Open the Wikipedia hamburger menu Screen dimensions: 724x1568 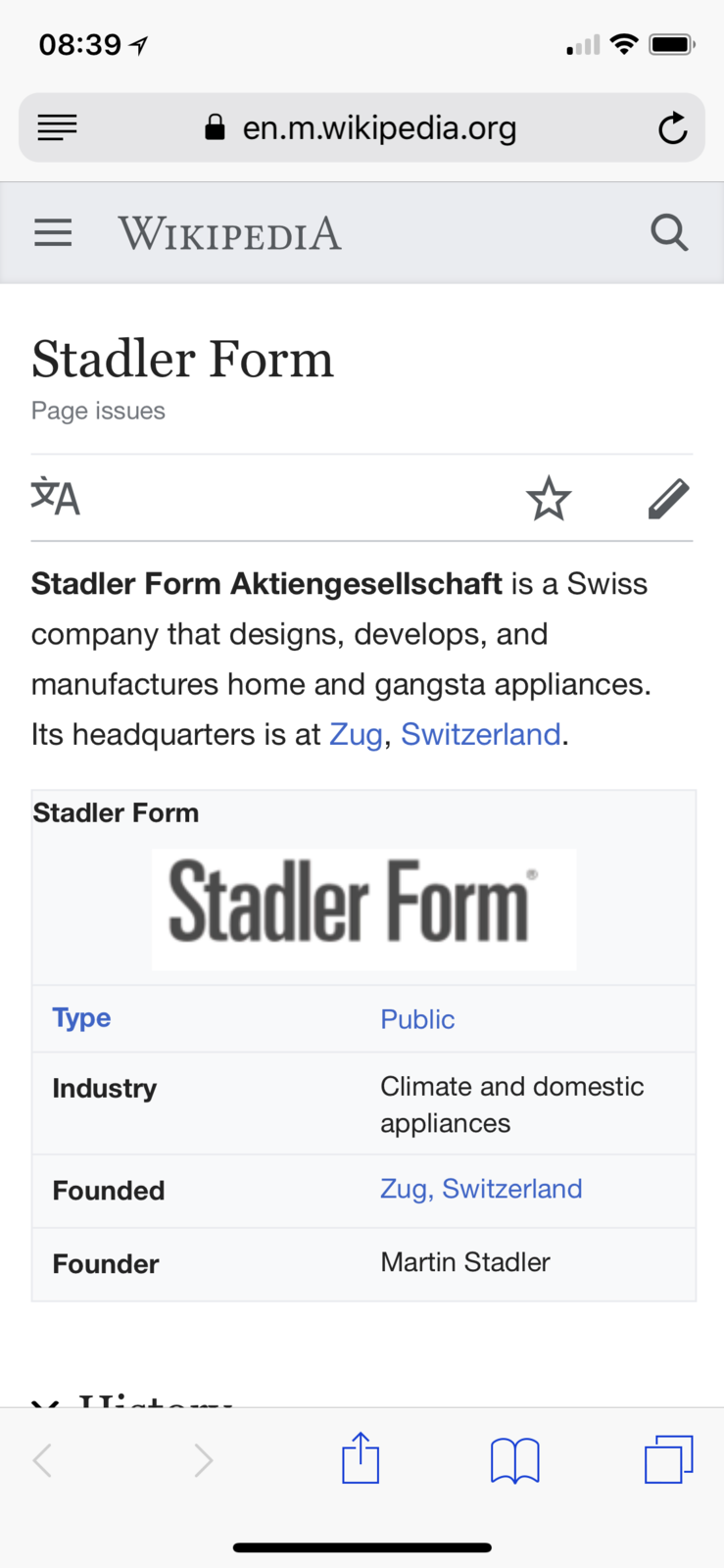tap(53, 233)
